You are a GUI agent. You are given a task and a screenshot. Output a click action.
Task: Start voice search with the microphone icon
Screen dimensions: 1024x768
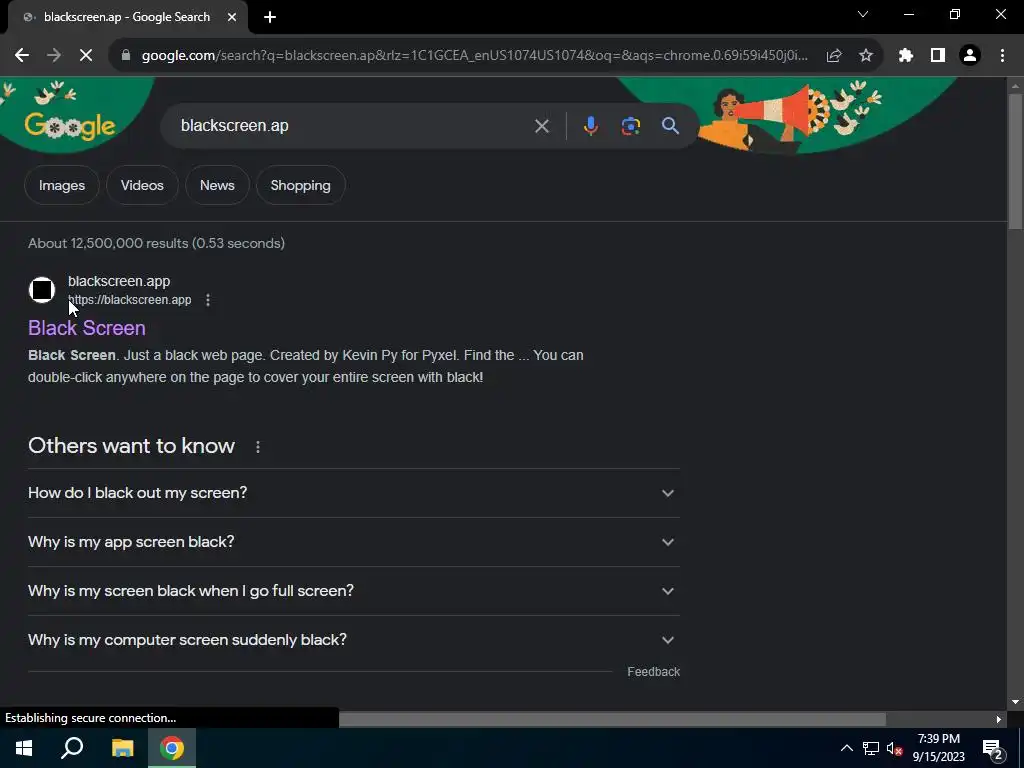pos(590,126)
